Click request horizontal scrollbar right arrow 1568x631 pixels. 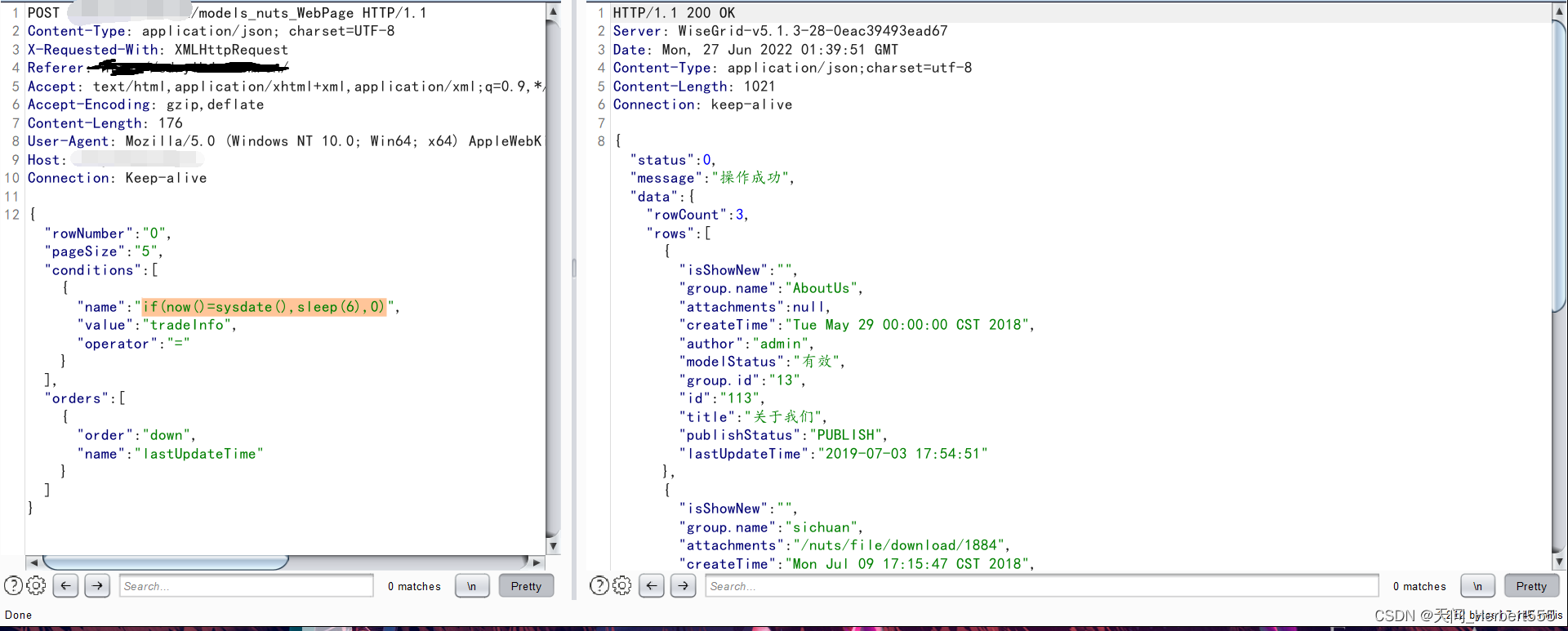click(537, 562)
